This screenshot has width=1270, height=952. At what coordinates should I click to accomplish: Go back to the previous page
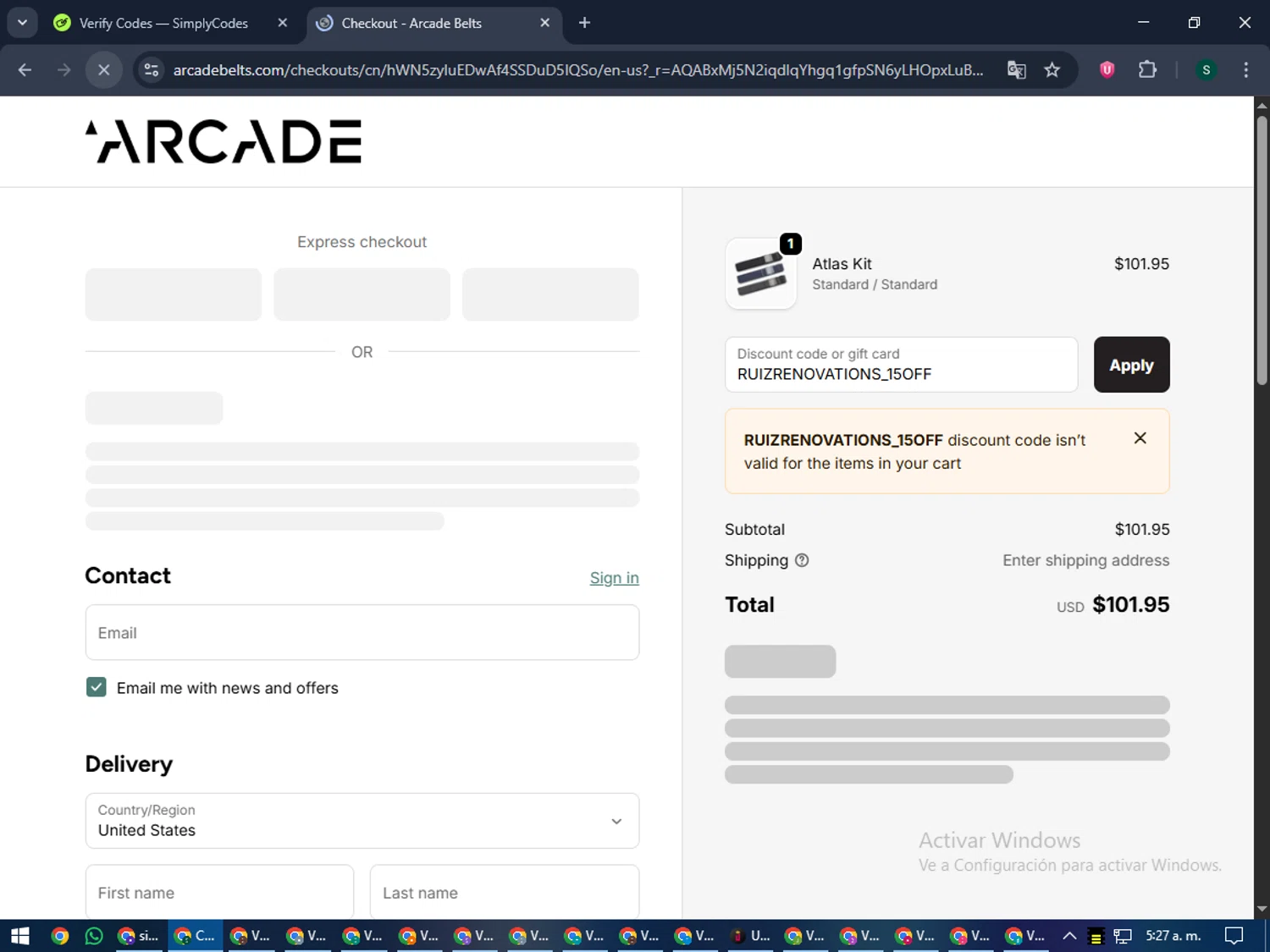25,70
